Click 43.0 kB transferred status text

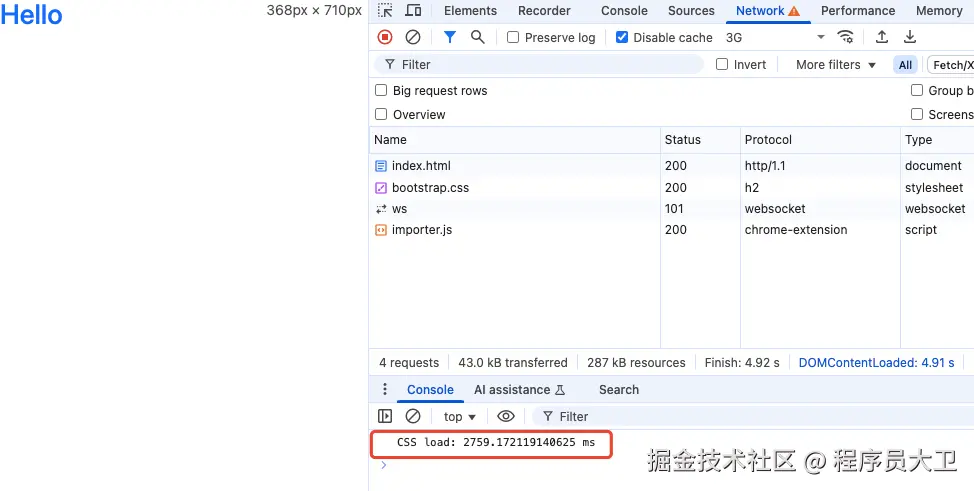[512, 363]
